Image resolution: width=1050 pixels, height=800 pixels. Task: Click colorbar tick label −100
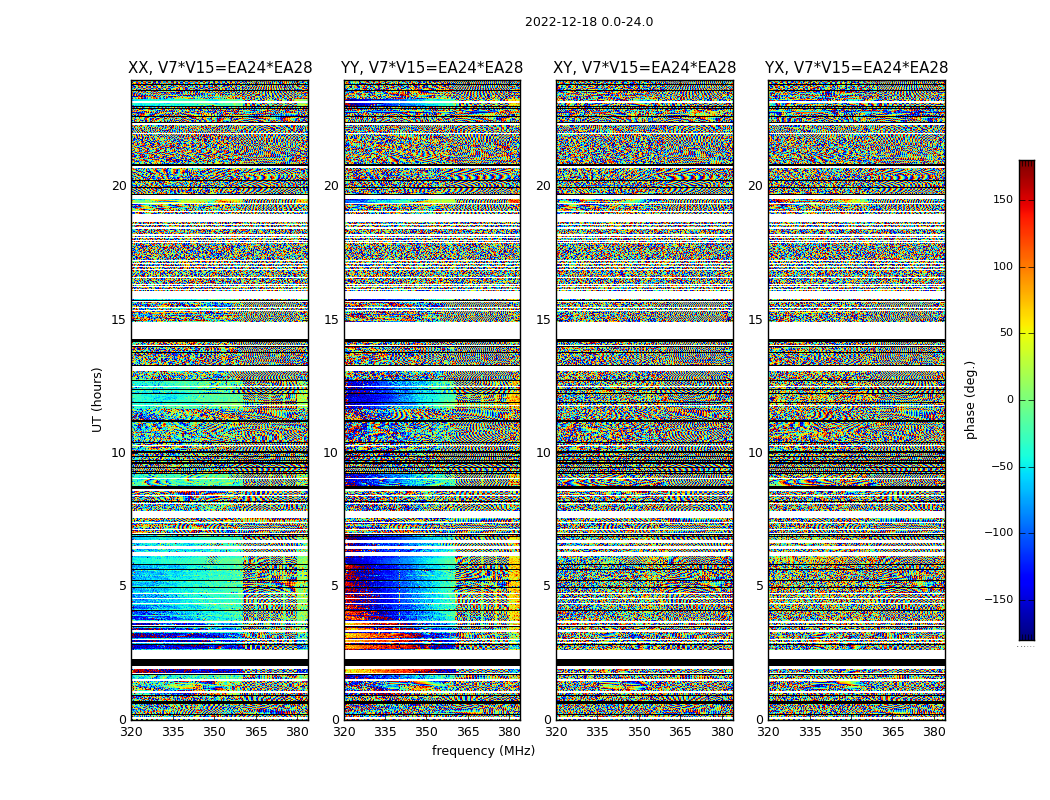coord(999,533)
